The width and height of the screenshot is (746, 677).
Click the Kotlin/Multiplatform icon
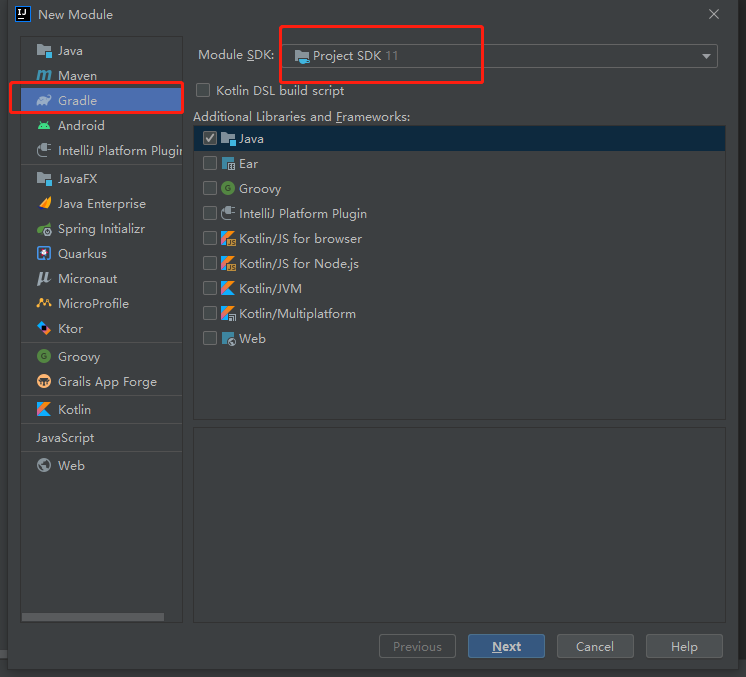point(228,314)
